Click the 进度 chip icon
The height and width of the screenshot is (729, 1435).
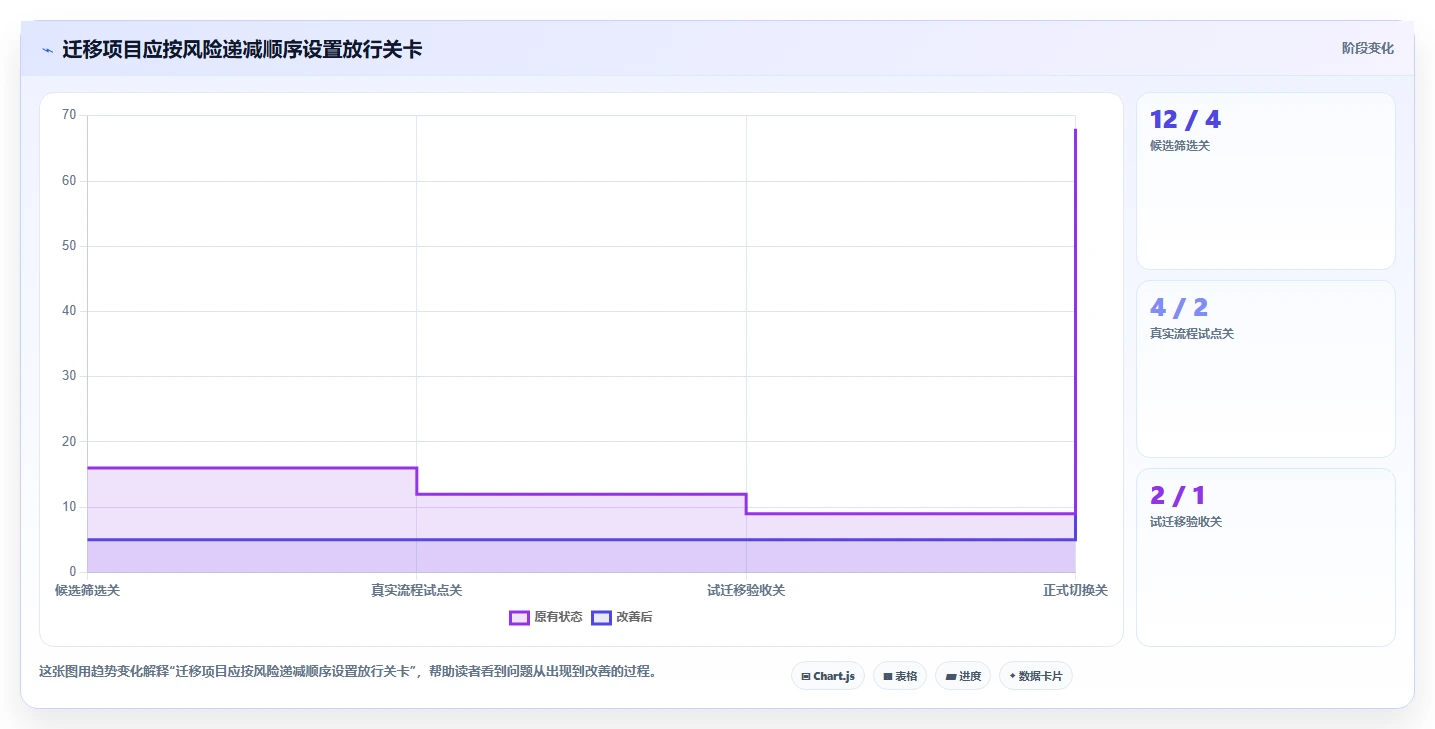tap(950, 677)
